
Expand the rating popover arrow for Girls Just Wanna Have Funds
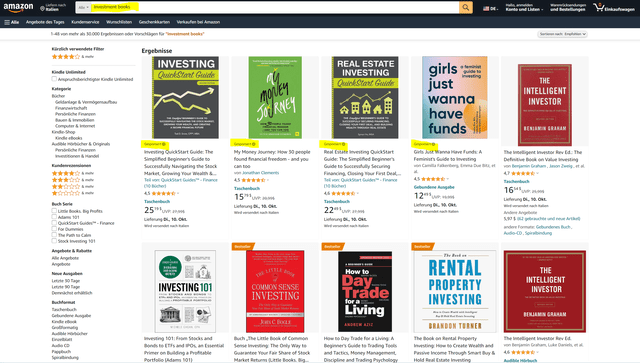click(448, 179)
